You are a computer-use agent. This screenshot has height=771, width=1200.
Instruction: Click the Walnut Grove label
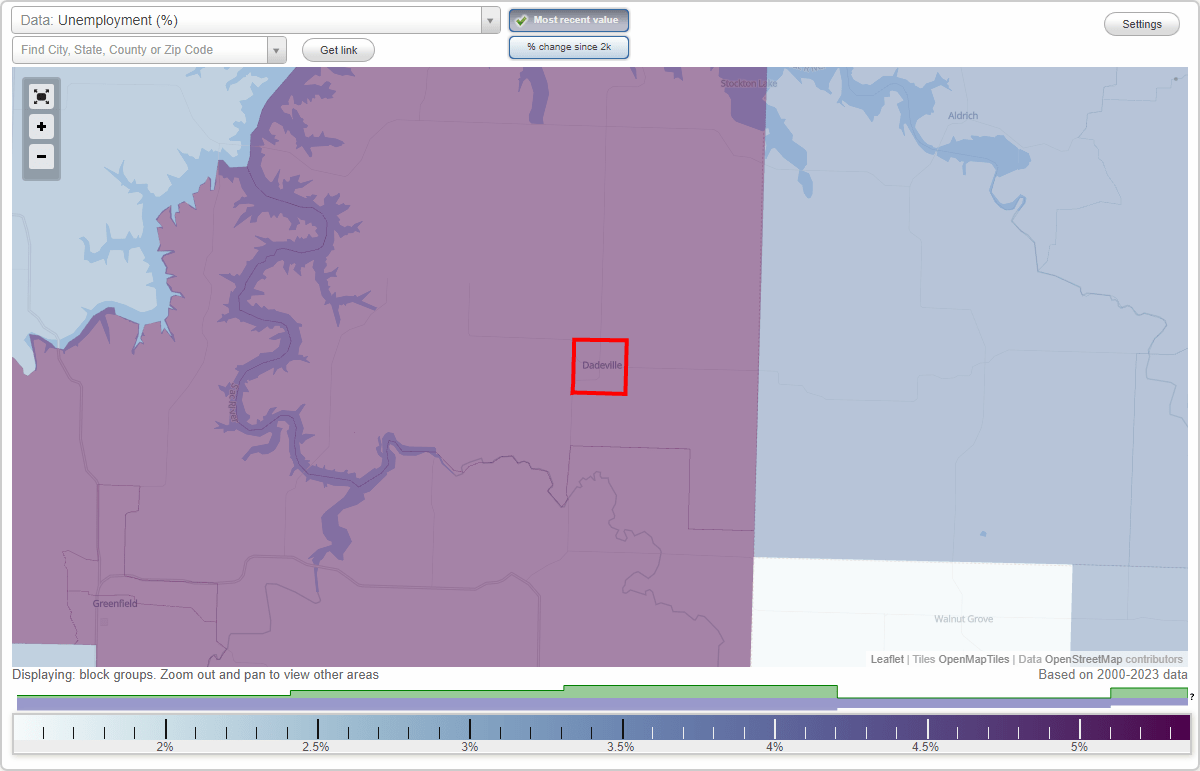964,619
